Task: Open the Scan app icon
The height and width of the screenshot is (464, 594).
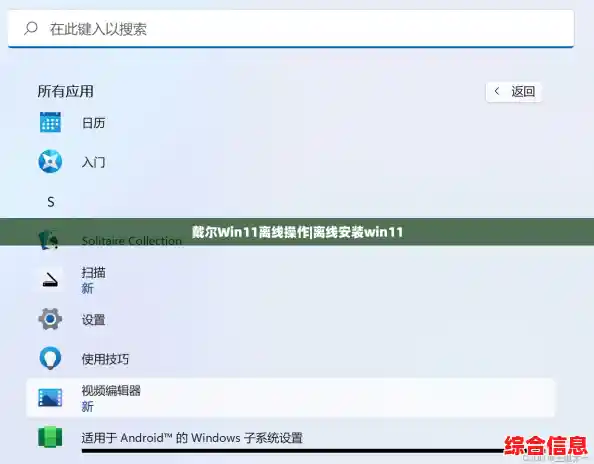Action: tap(50, 280)
